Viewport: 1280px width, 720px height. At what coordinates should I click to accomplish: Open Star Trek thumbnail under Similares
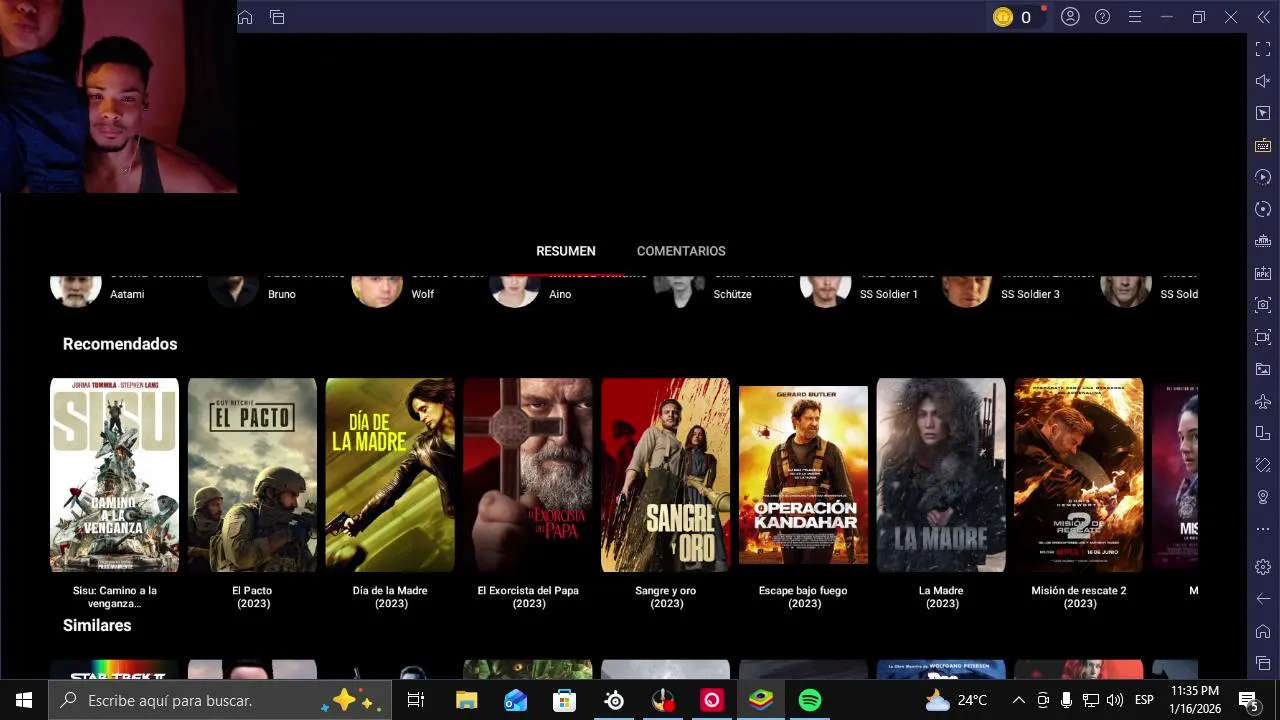click(x=115, y=669)
